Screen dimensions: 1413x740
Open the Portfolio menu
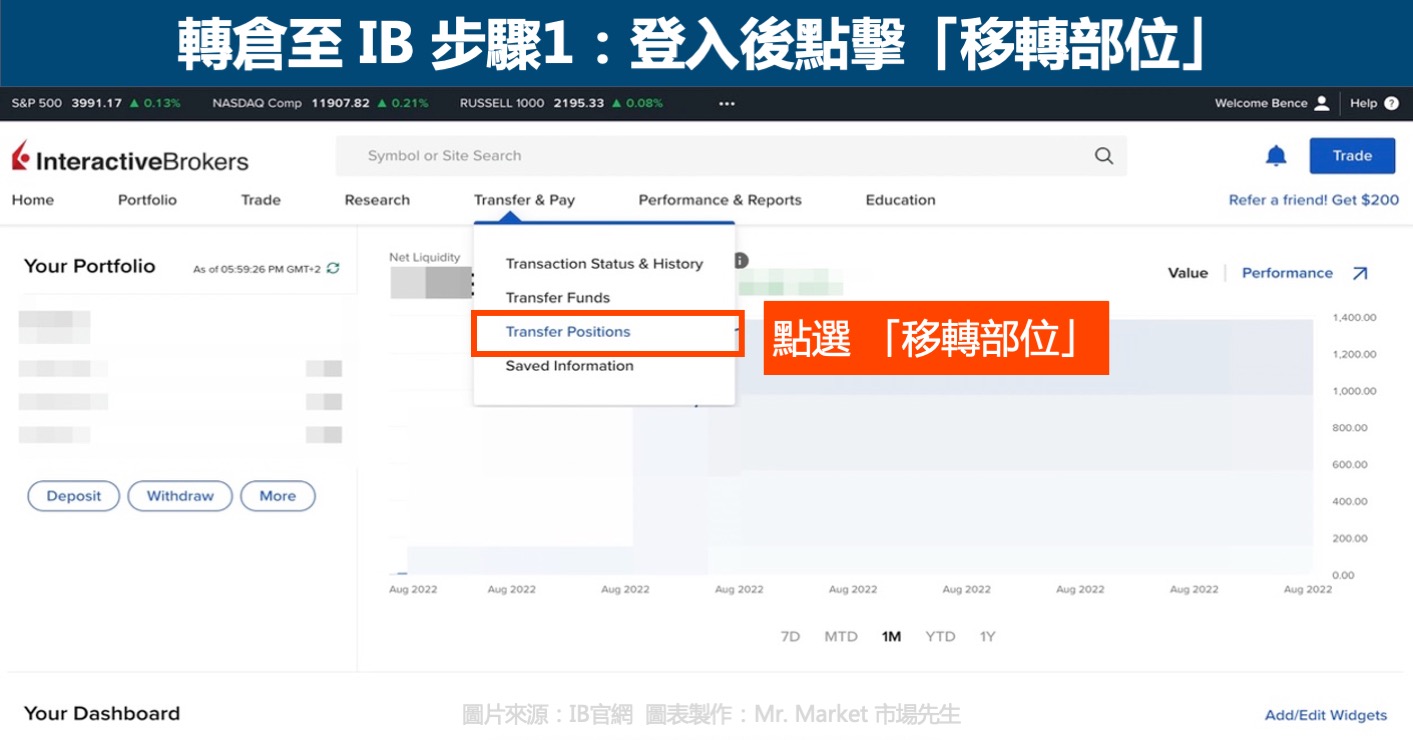click(147, 200)
